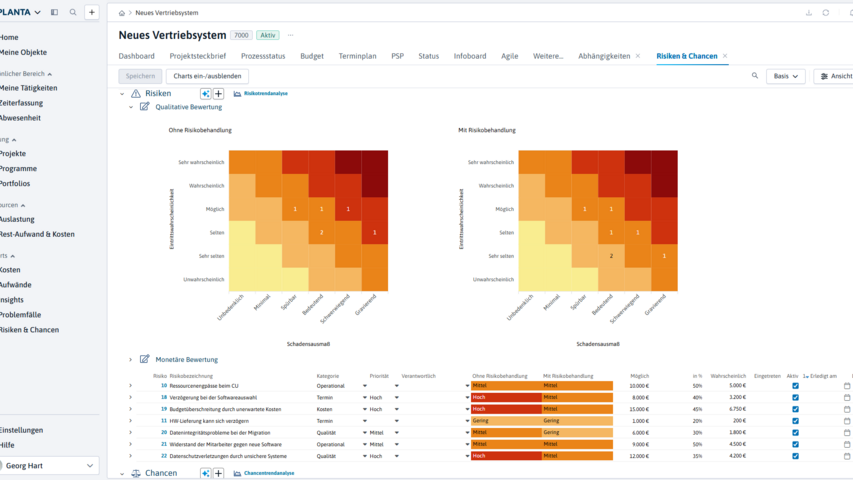This screenshot has width=853, height=480.
Task: Click the plus button next to search
Action: [91, 12]
